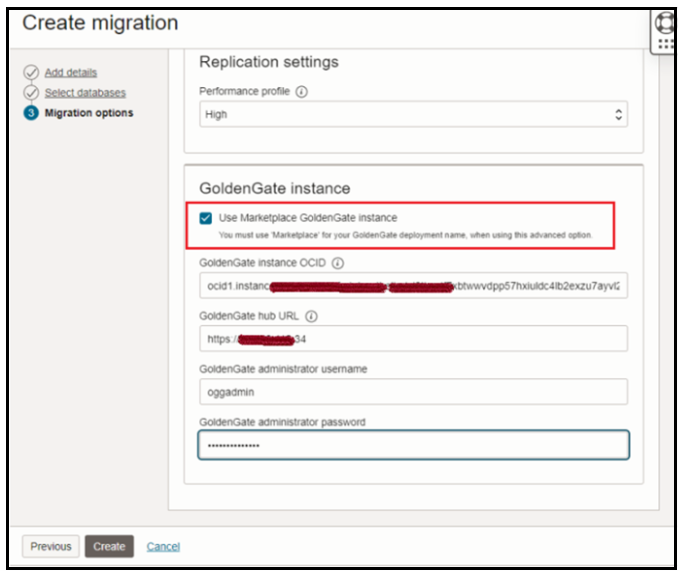
Task: Click the Previous button
Action: [51, 546]
